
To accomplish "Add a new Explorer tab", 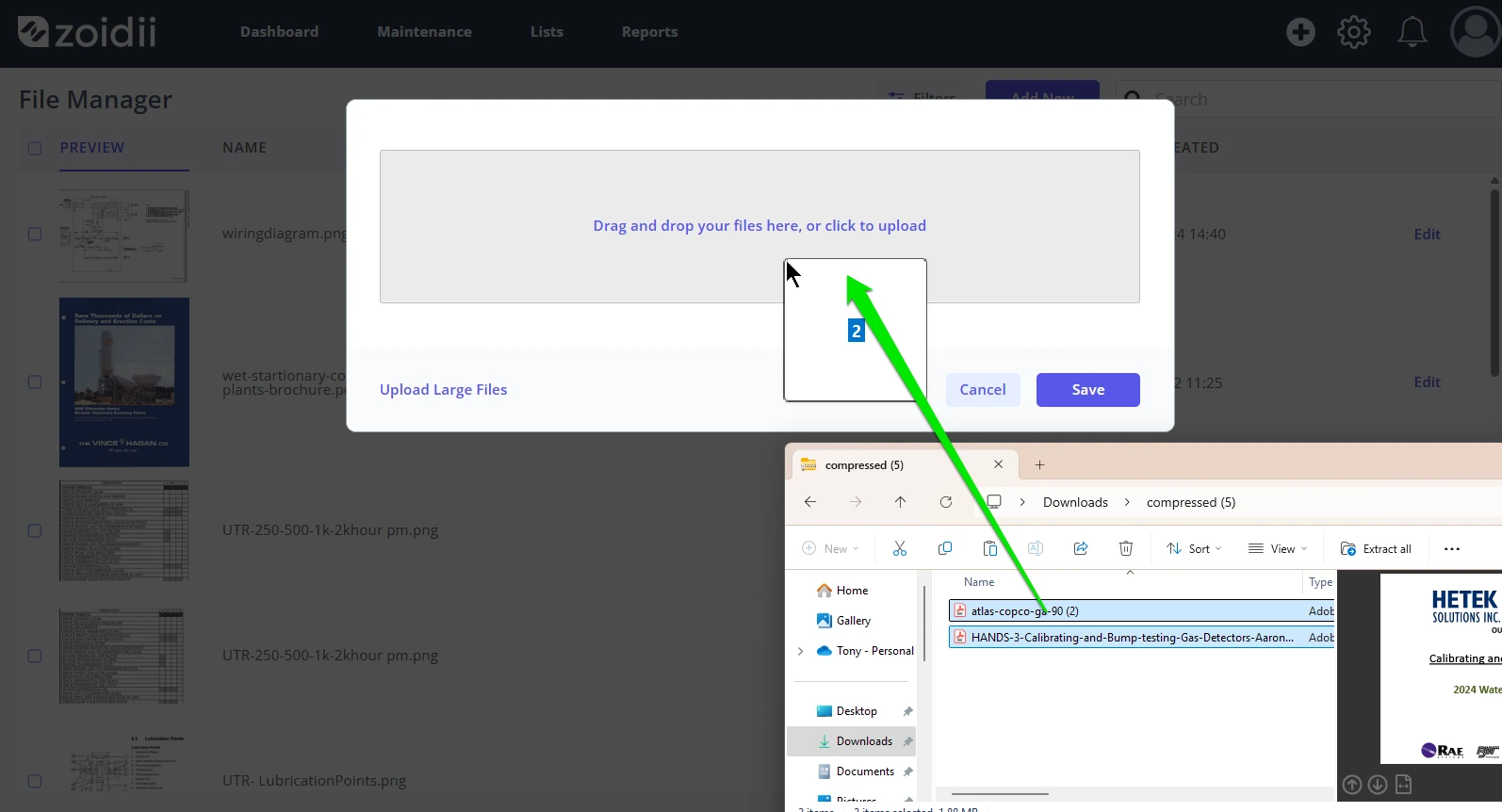I will pyautogui.click(x=1040, y=464).
